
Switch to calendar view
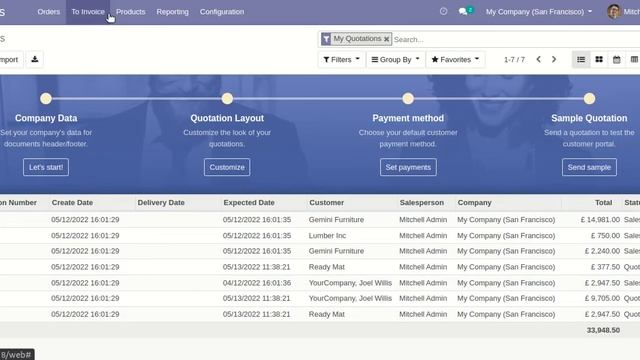click(x=616, y=59)
